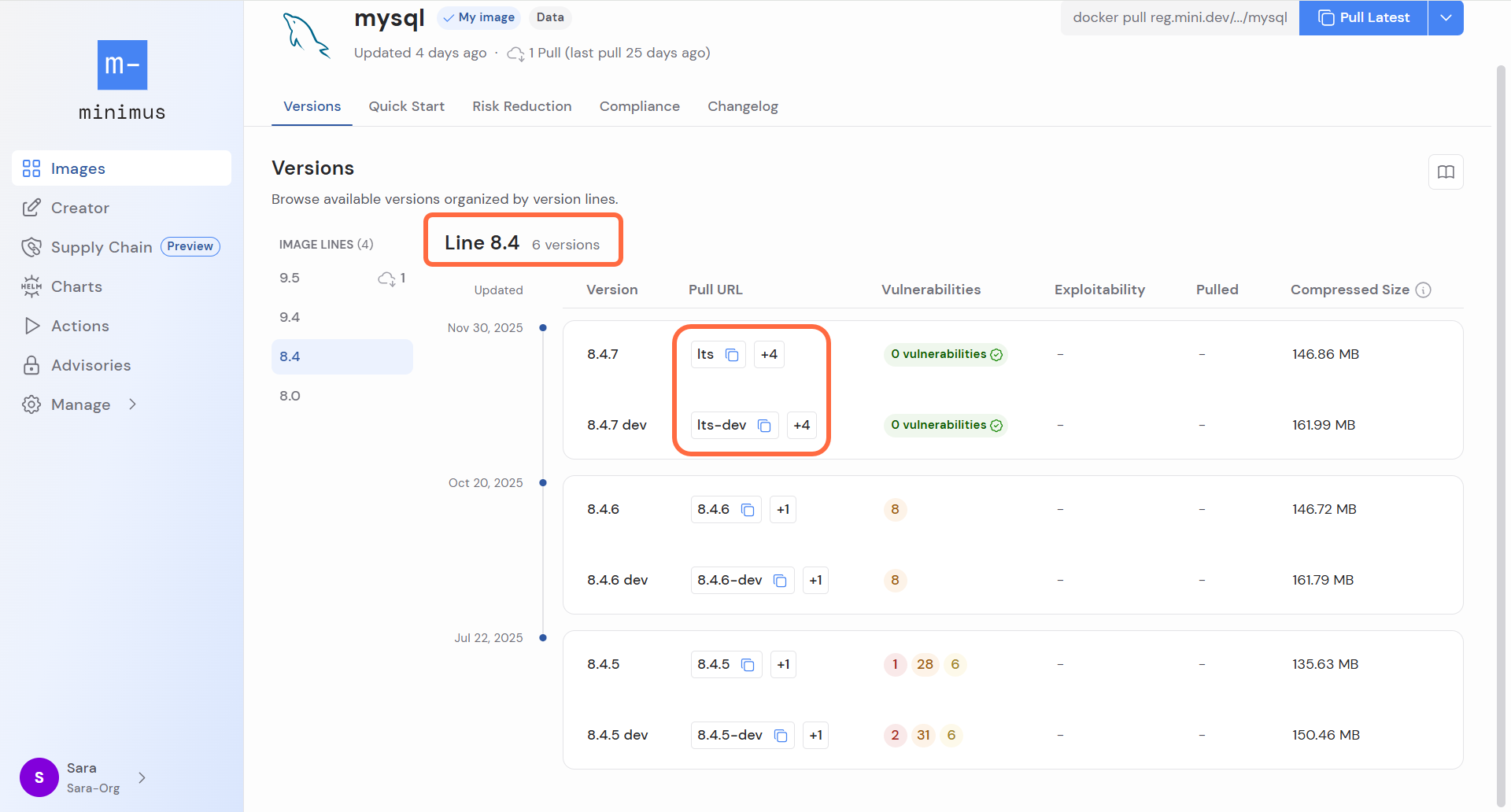Click the Preview badge next to Supply Chain

tap(190, 246)
